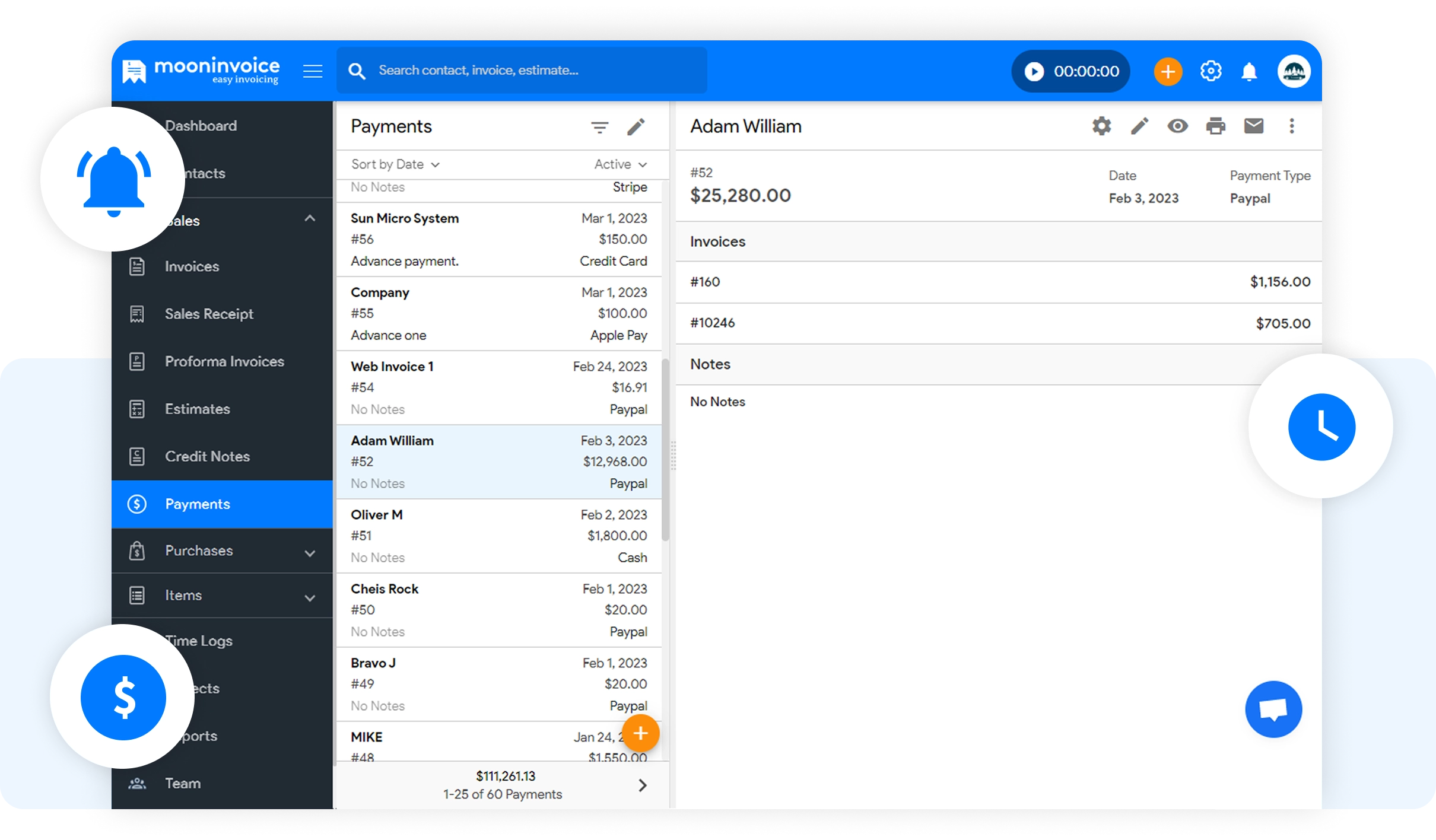Email the payment using envelope icon
The image size is (1436, 840).
coord(1253,126)
